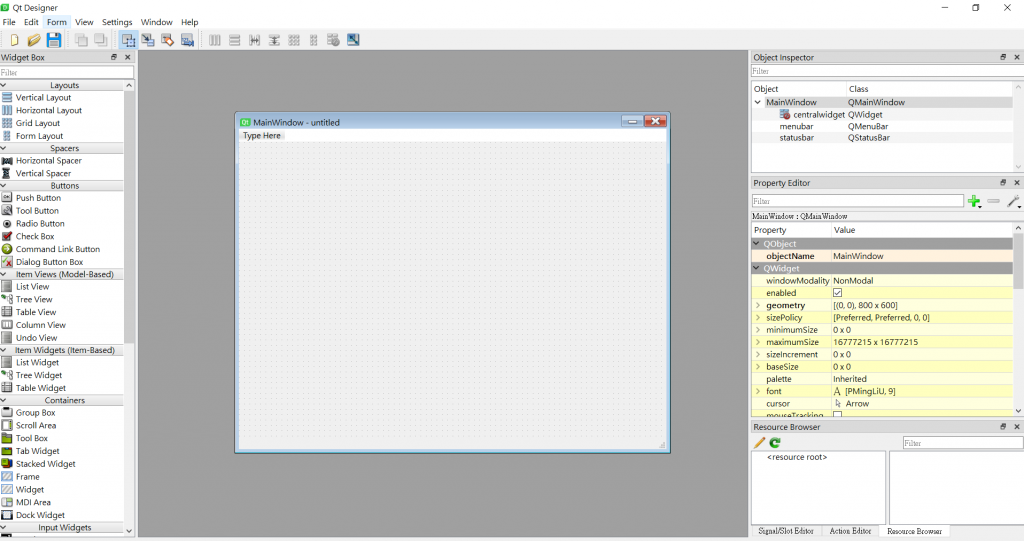Save the form with the floppy icon
Screen dimensions: 1024x541
tap(54, 41)
